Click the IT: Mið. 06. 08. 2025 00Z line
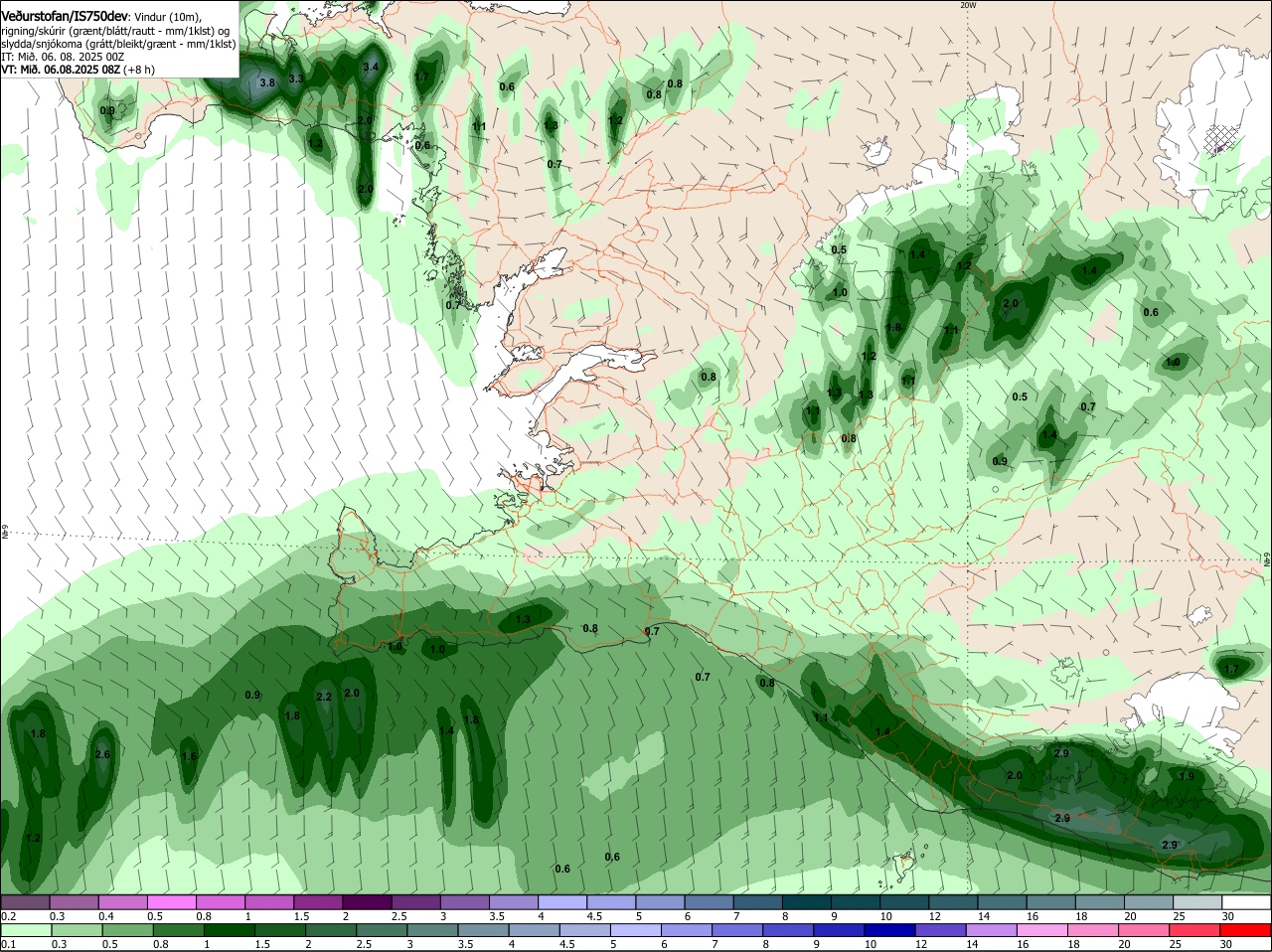Viewport: 1272px width, 952px height. (x=63, y=57)
